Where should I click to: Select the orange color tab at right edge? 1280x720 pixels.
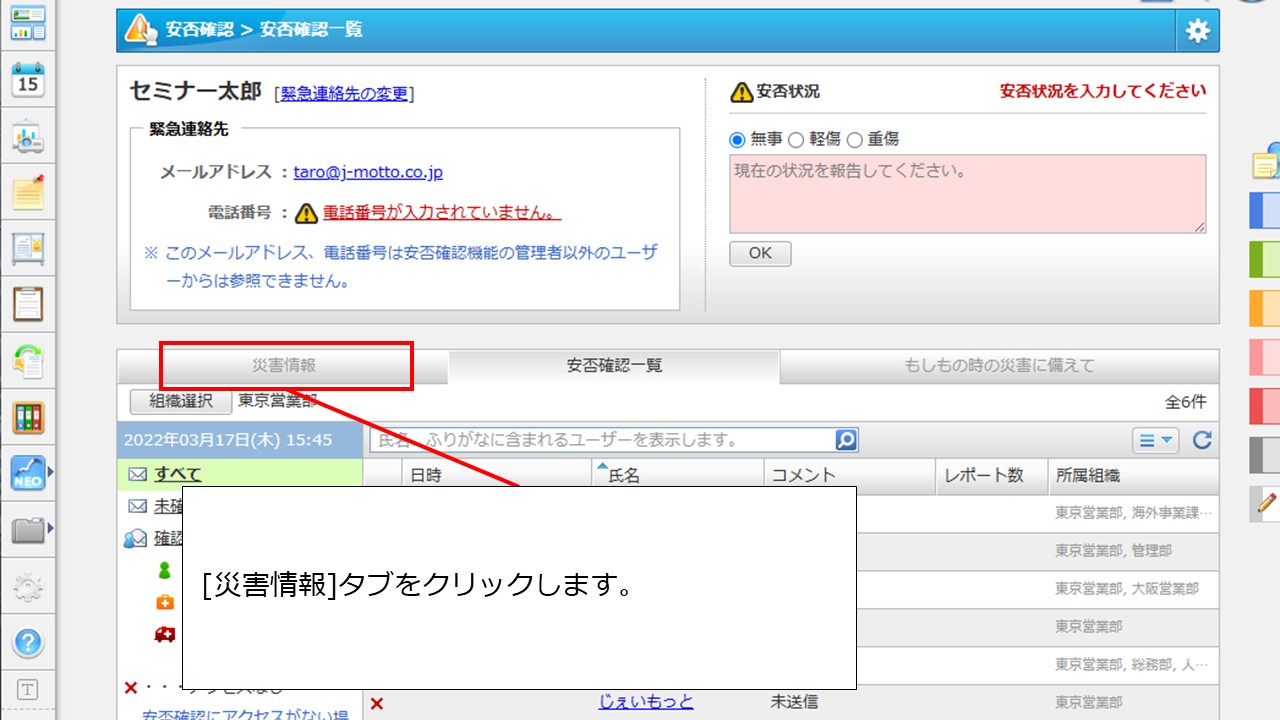1266,308
